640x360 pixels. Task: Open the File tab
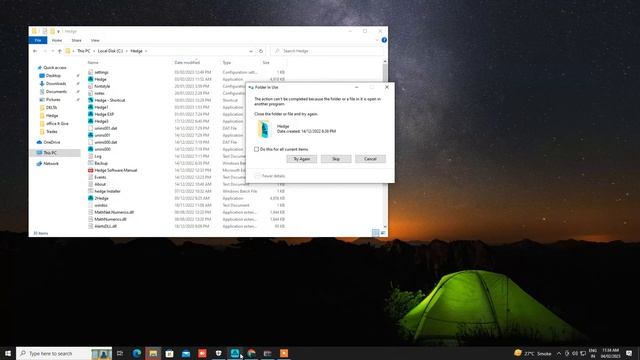[x=38, y=40]
